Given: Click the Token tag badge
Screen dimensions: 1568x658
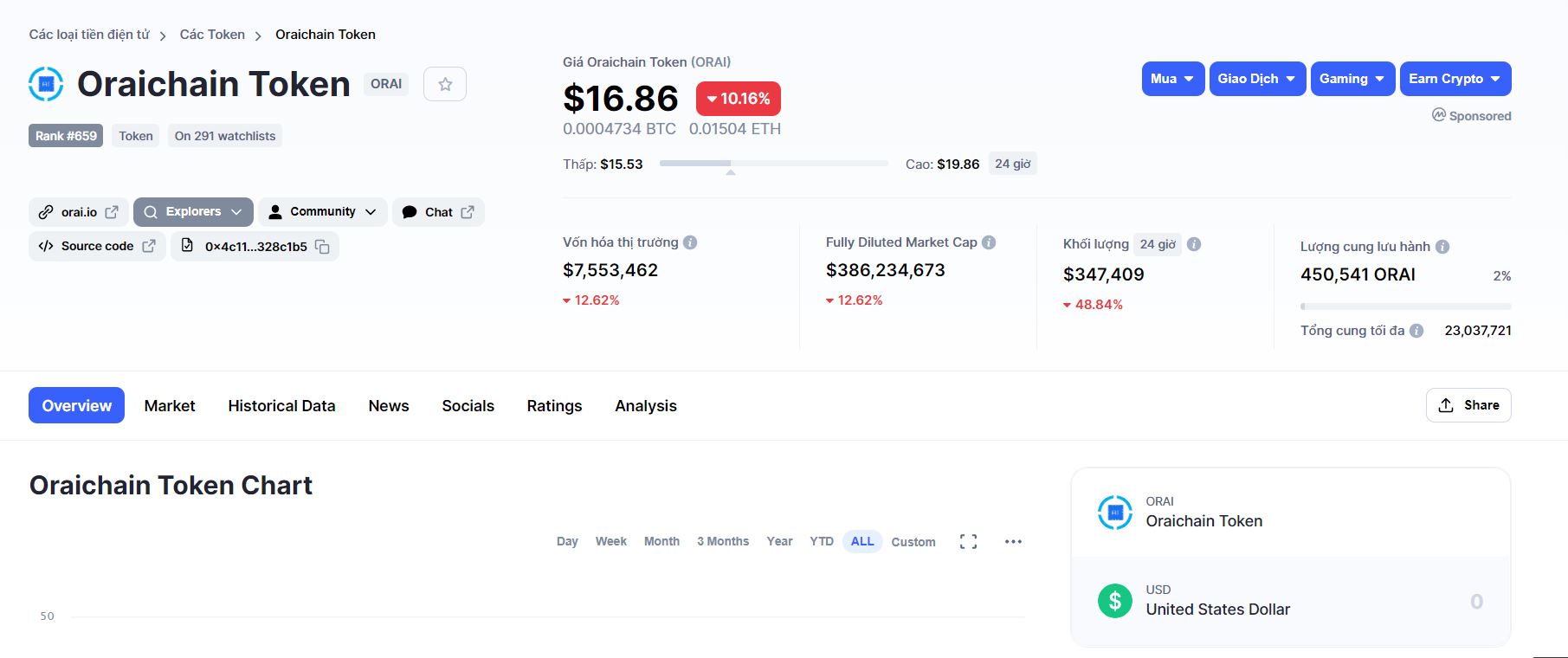Looking at the screenshot, I should click(x=136, y=136).
